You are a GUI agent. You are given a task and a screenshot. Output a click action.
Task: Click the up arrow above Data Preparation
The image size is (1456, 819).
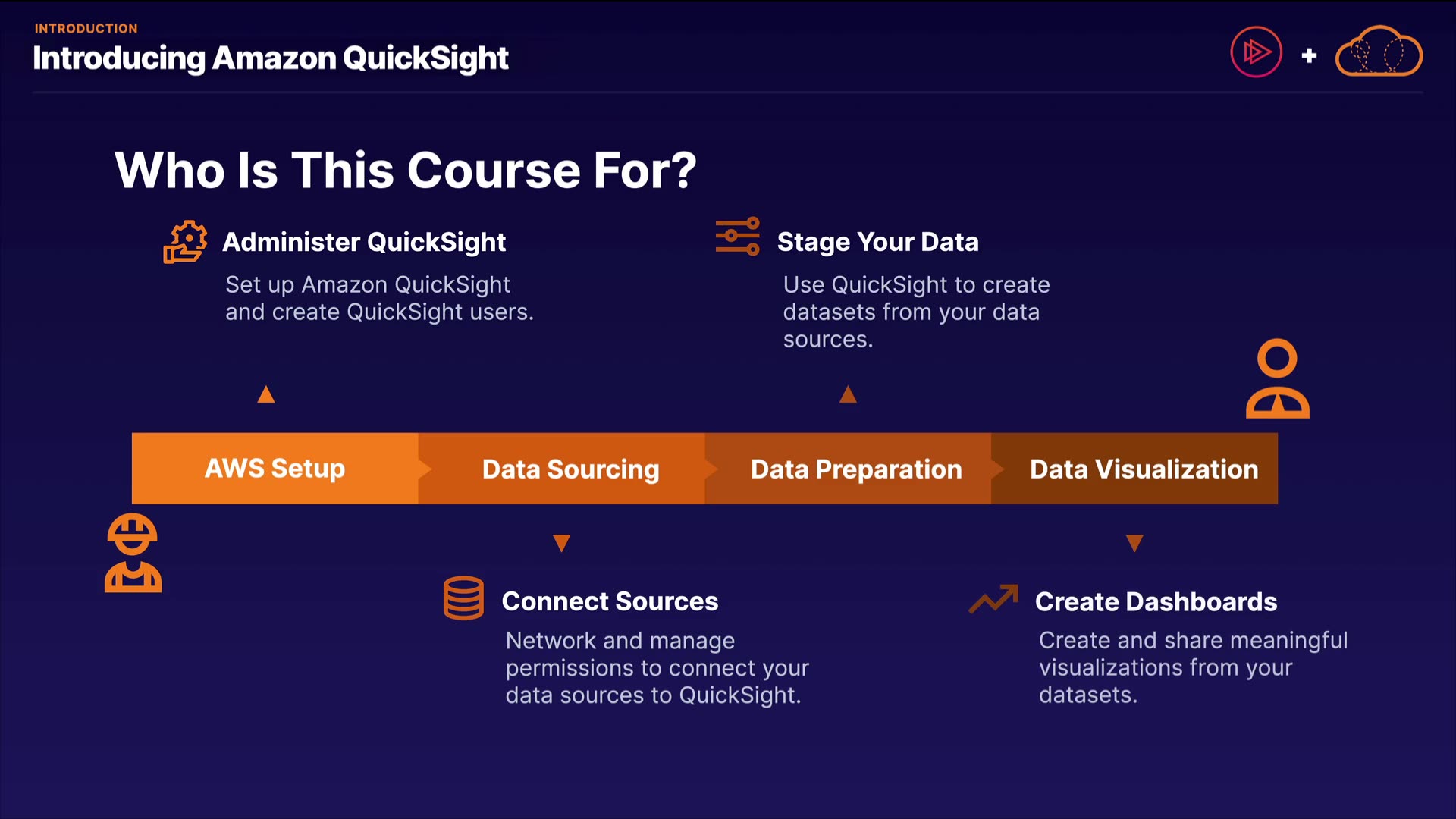[x=848, y=394]
